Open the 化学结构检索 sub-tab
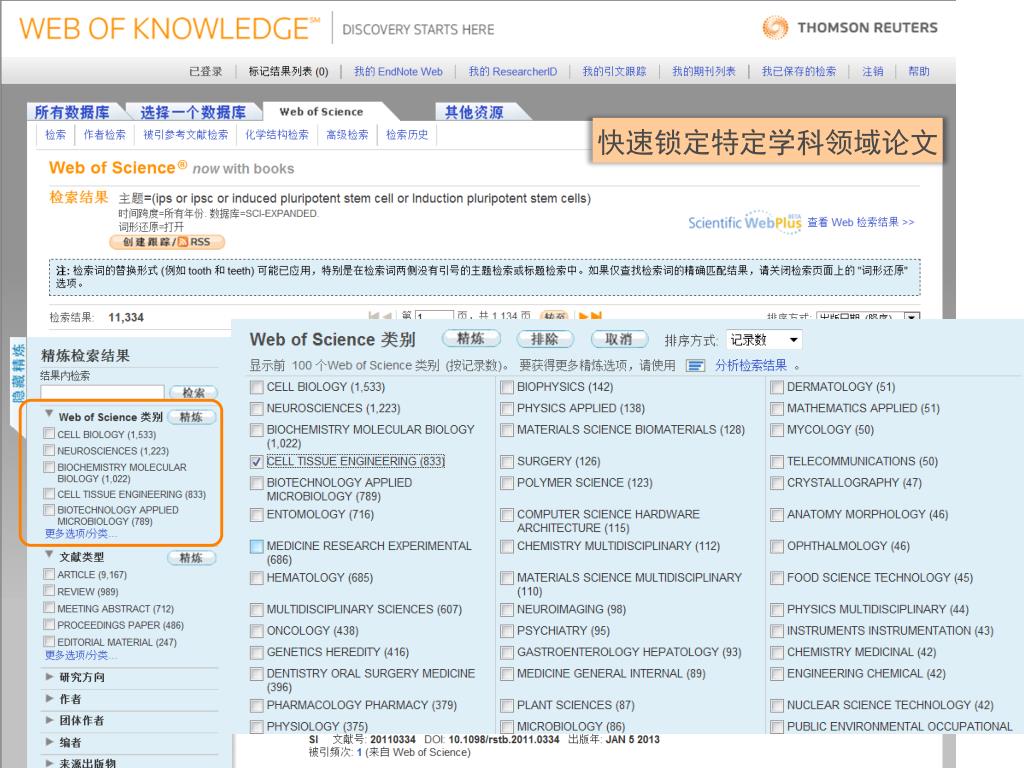Screen dimensions: 1024x768 coord(277,135)
